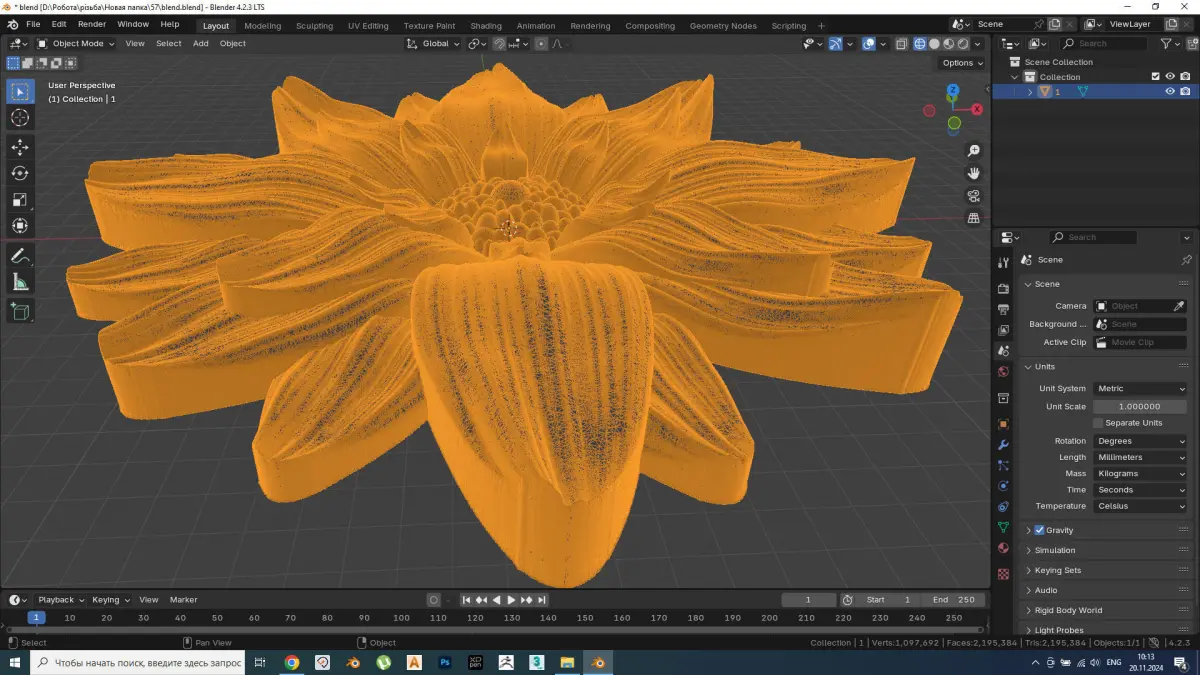This screenshot has height=675, width=1200.
Task: Open the Unit System Metric dropdown
Action: pyautogui.click(x=1140, y=389)
